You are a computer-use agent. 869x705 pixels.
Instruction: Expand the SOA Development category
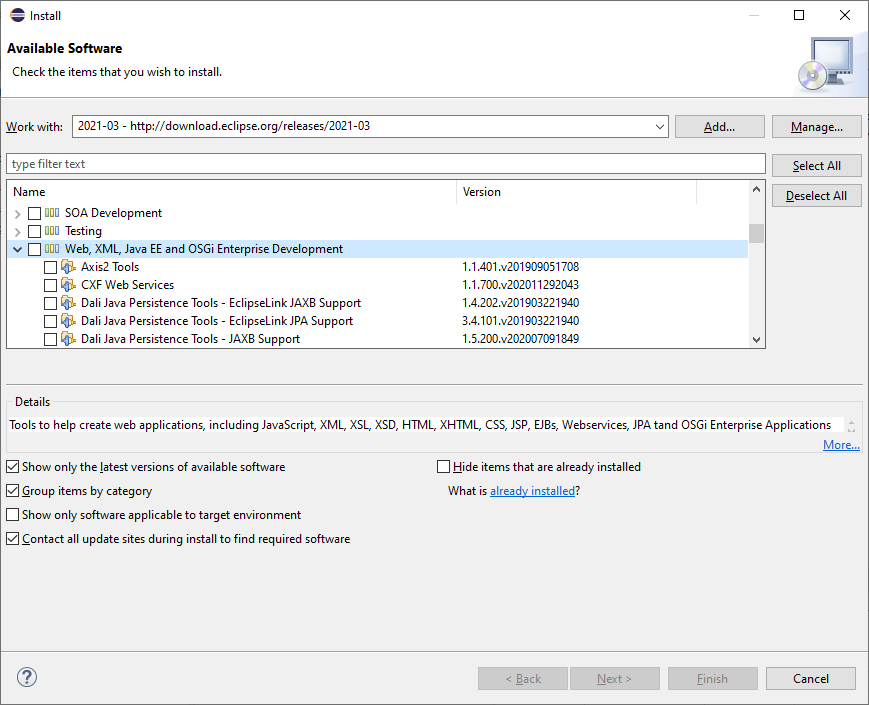(18, 213)
